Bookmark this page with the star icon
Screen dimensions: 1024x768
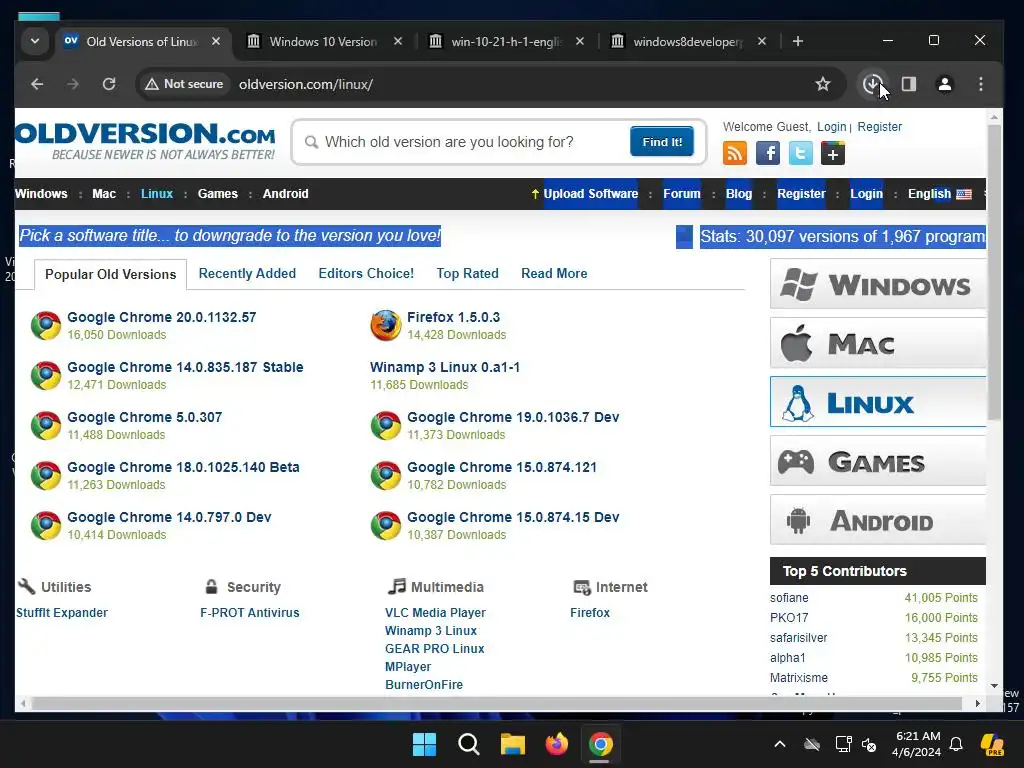click(823, 84)
